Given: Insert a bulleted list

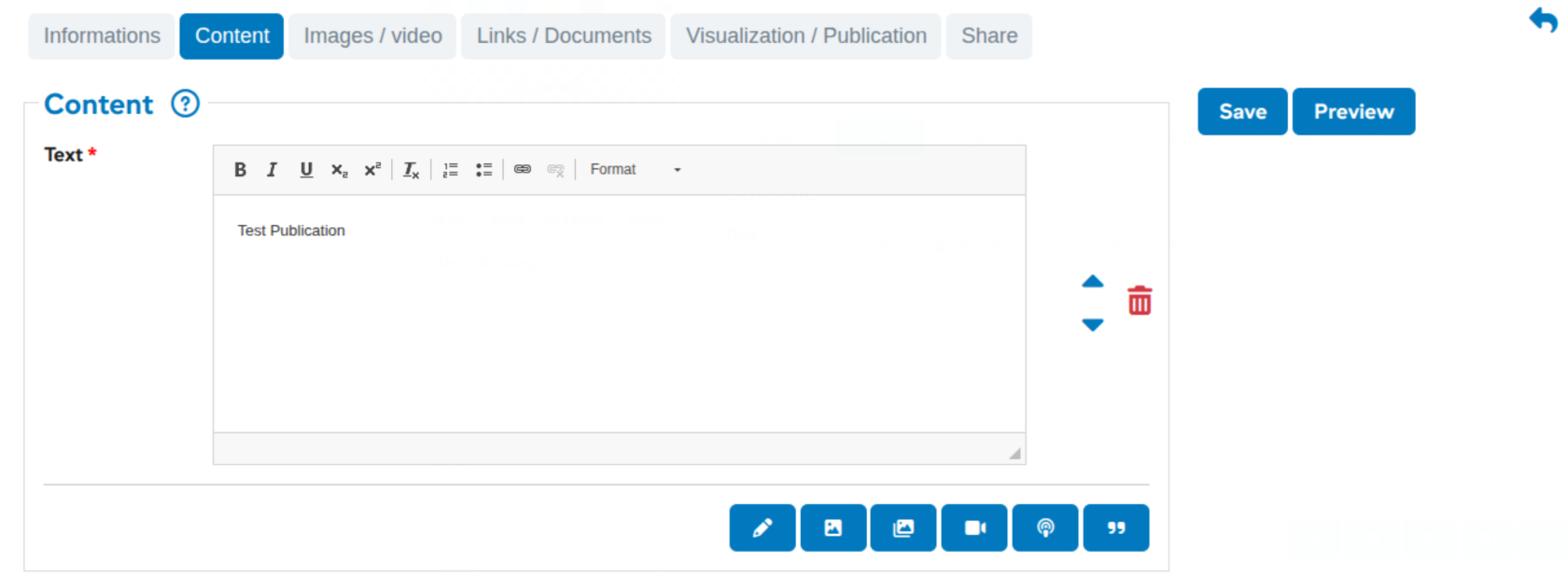Looking at the screenshot, I should [483, 170].
